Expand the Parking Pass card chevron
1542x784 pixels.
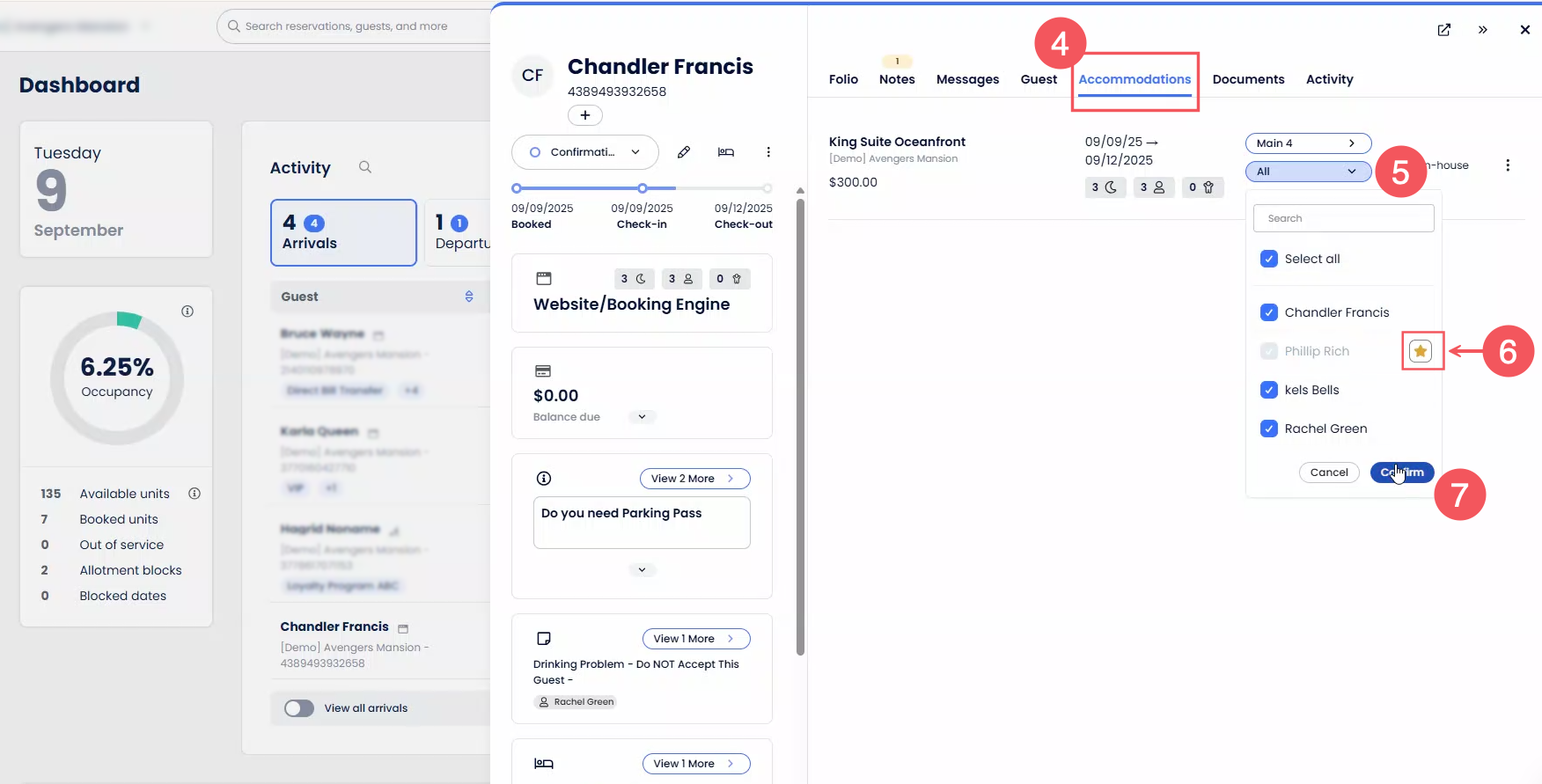pos(642,570)
